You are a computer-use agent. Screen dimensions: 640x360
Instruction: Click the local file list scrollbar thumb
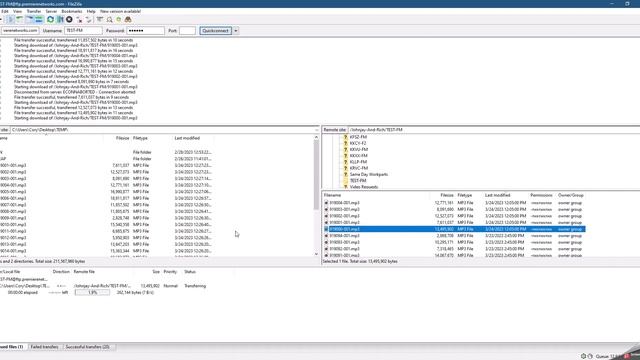pos(316,176)
